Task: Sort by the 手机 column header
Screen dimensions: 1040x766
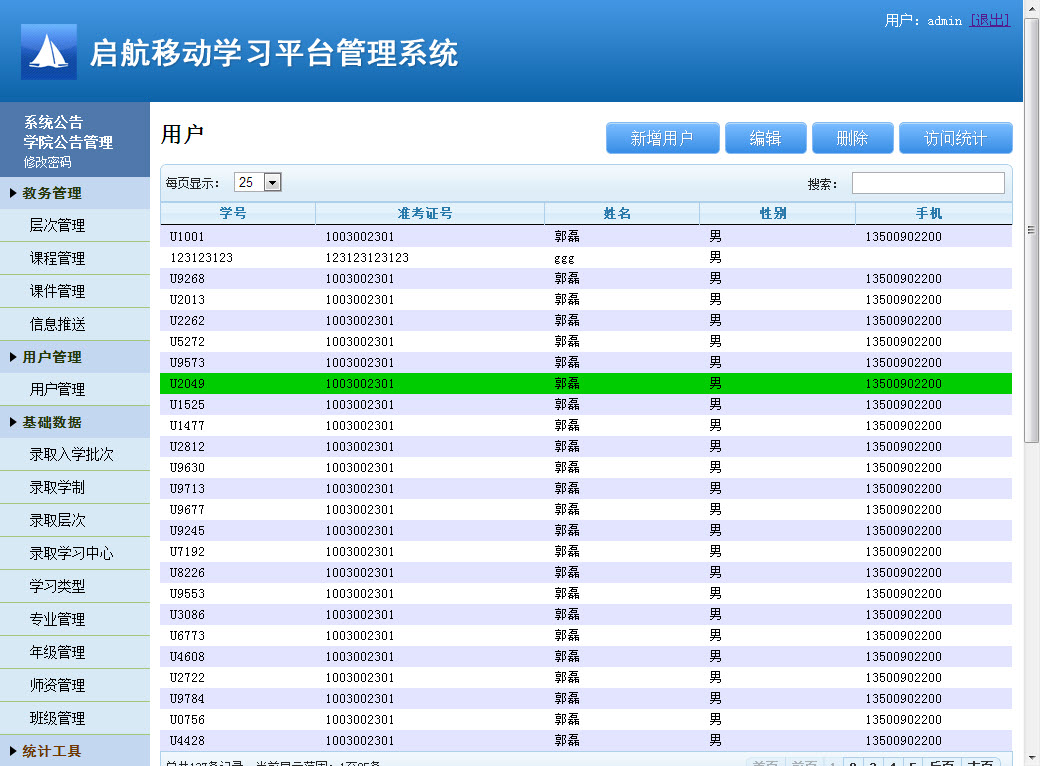Action: (928, 213)
